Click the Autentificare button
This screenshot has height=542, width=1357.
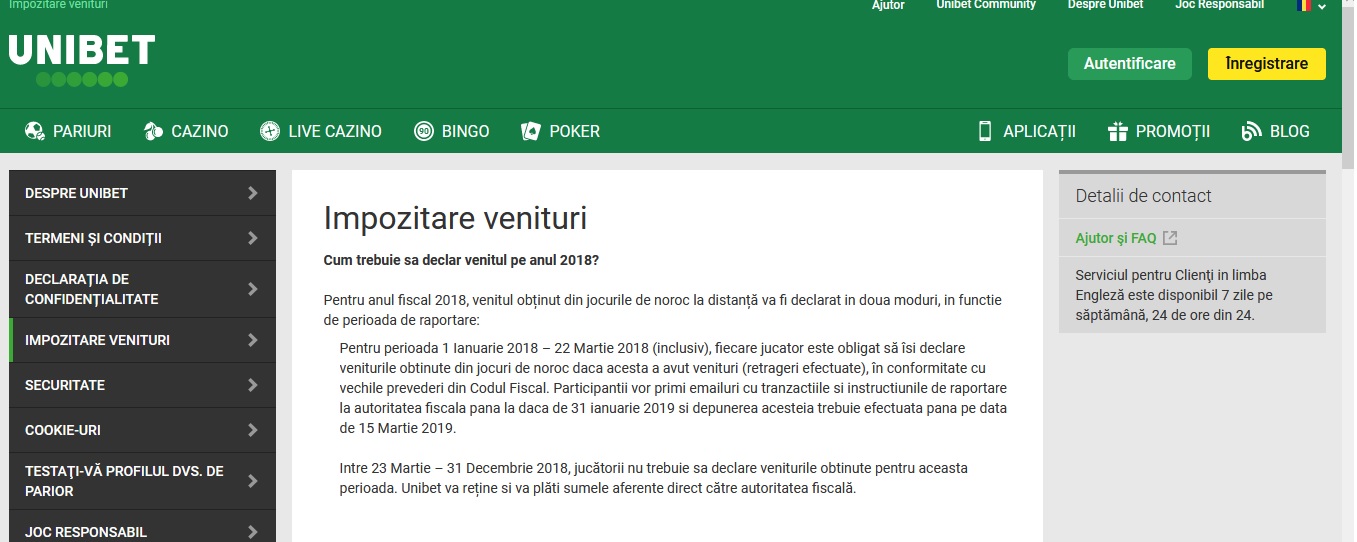pyautogui.click(x=1130, y=64)
